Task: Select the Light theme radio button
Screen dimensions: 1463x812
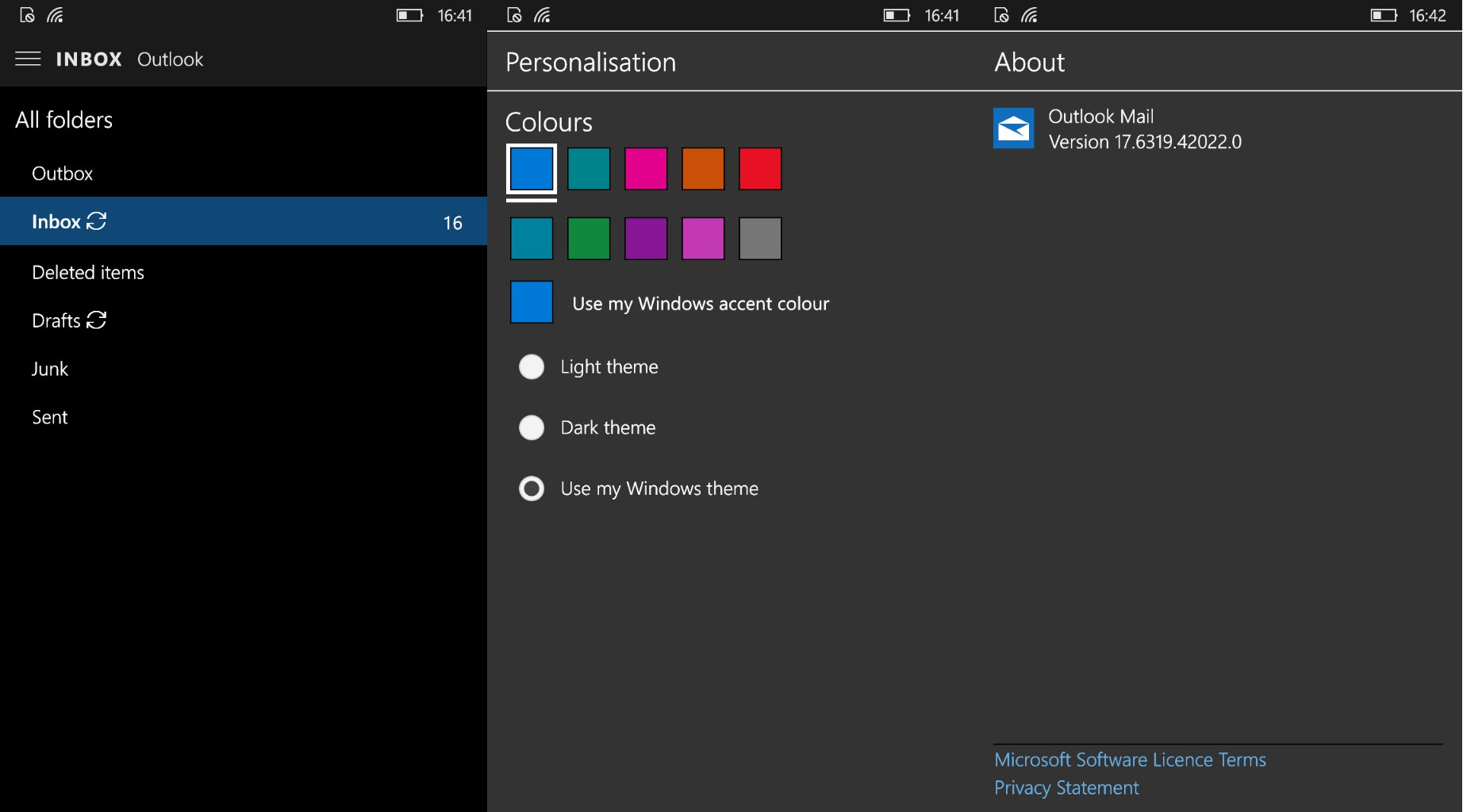Action: [x=532, y=367]
